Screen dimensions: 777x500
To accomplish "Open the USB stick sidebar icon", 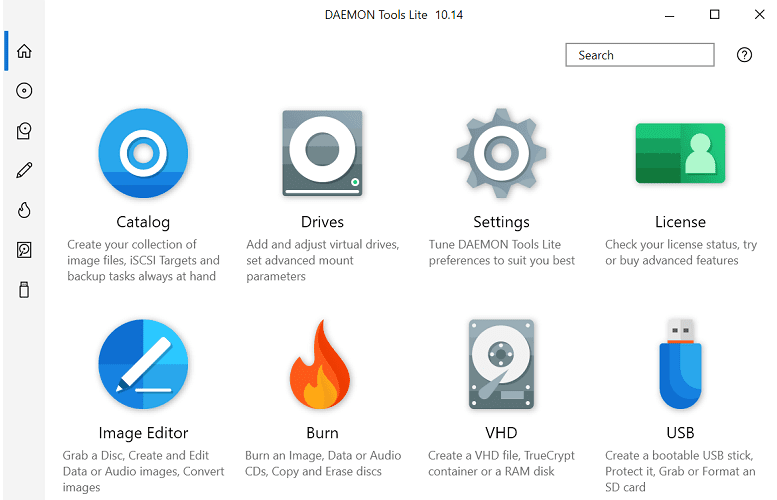I will (x=24, y=289).
